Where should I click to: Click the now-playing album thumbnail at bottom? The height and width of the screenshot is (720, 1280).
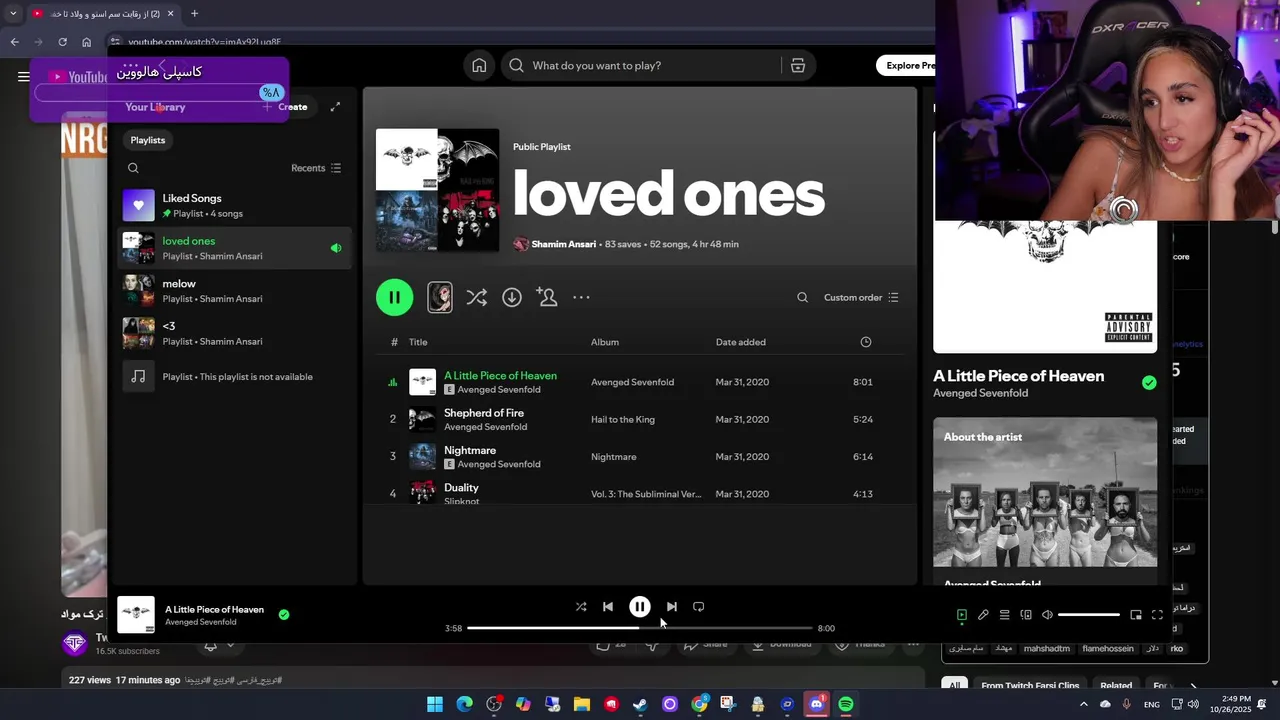(136, 615)
